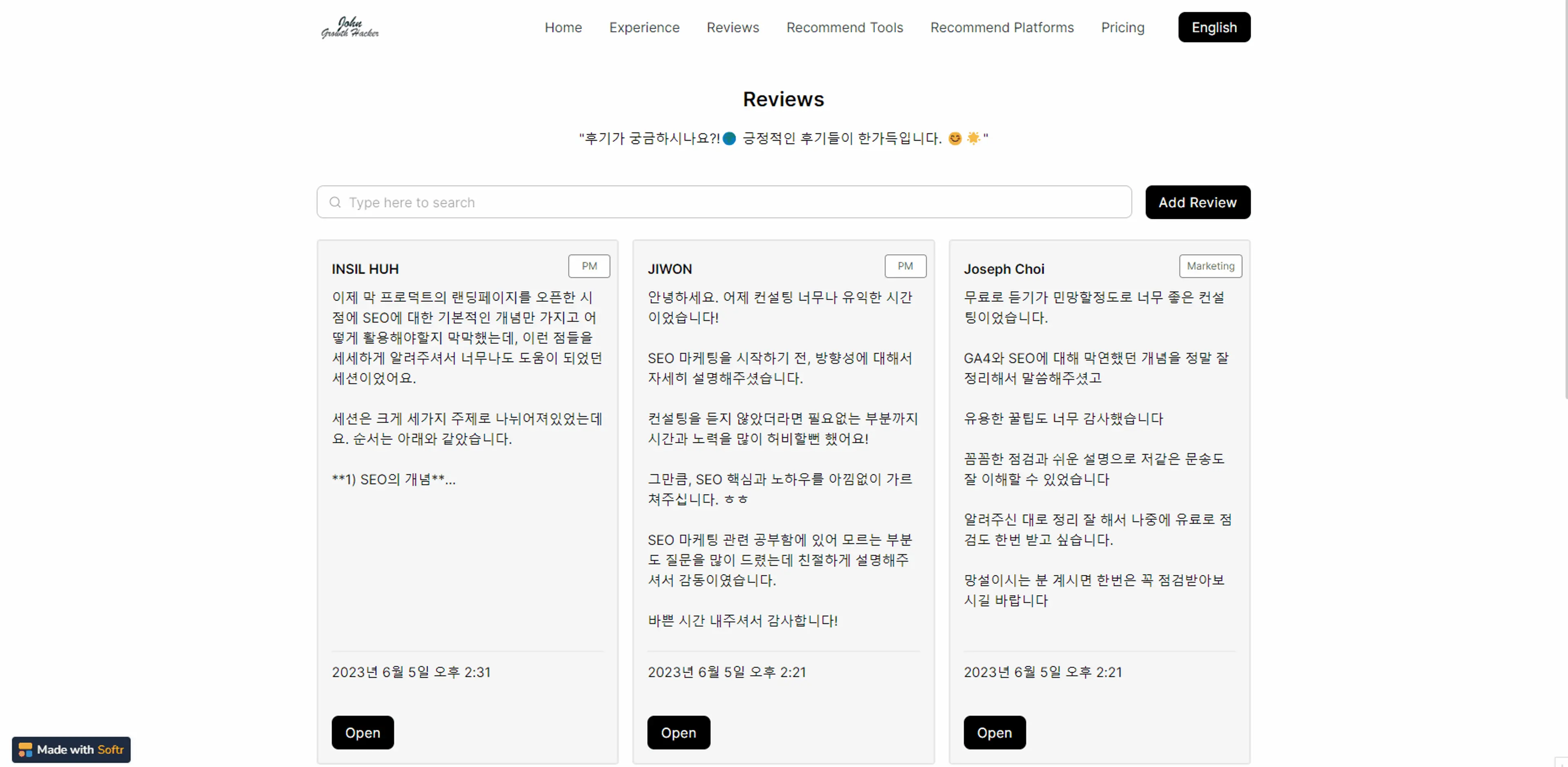Open Recommend Platforms in navigation
Screen dimensions: 1568x767
coord(1002,27)
